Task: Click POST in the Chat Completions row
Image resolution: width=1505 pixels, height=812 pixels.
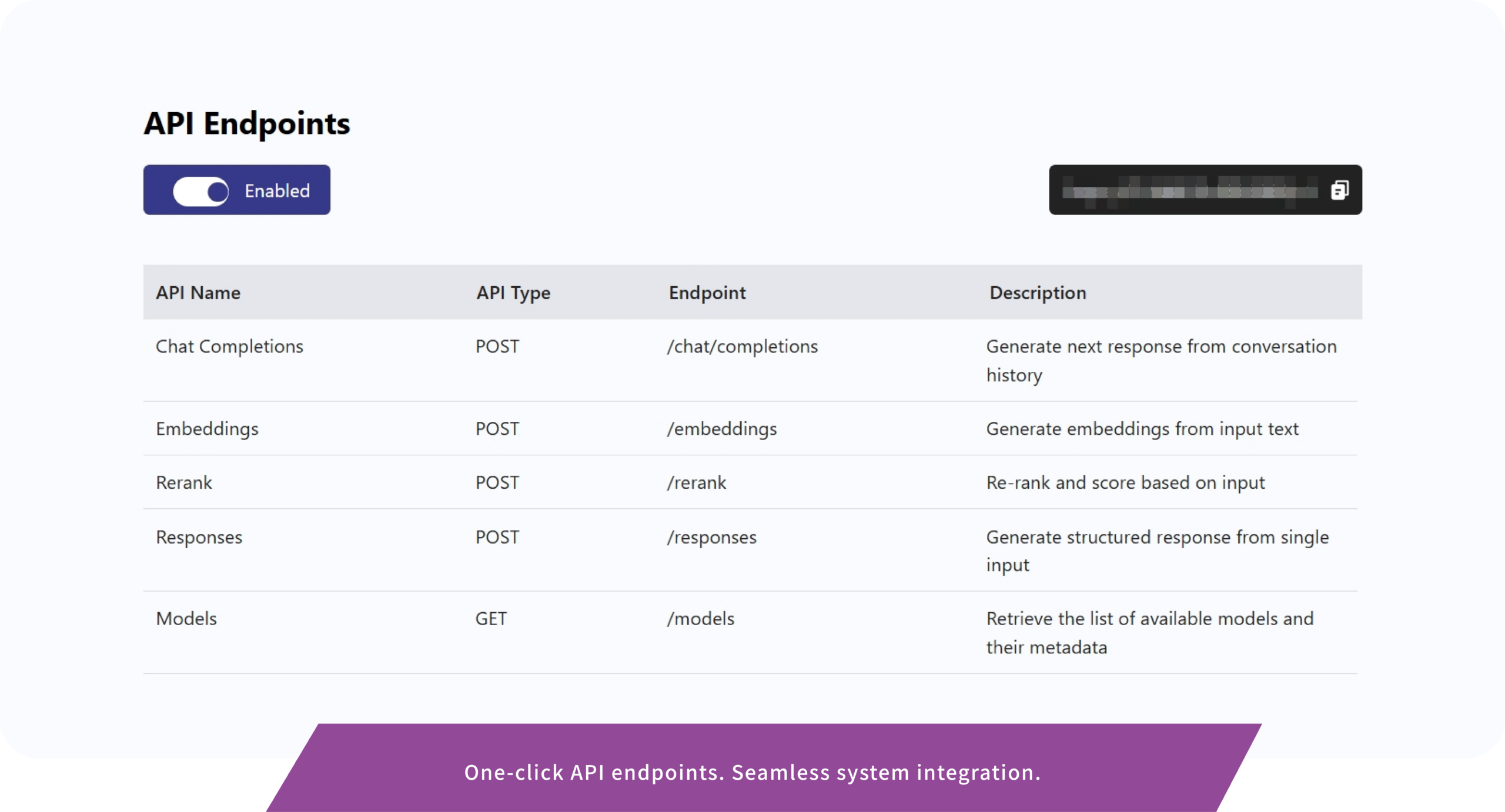Action: point(497,347)
